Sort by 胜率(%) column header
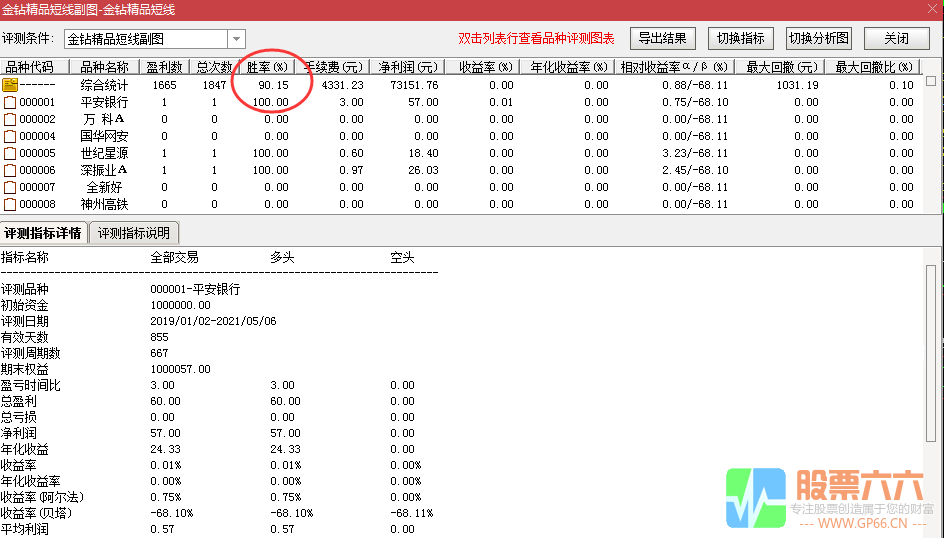Image resolution: width=944 pixels, height=538 pixels. [267, 67]
